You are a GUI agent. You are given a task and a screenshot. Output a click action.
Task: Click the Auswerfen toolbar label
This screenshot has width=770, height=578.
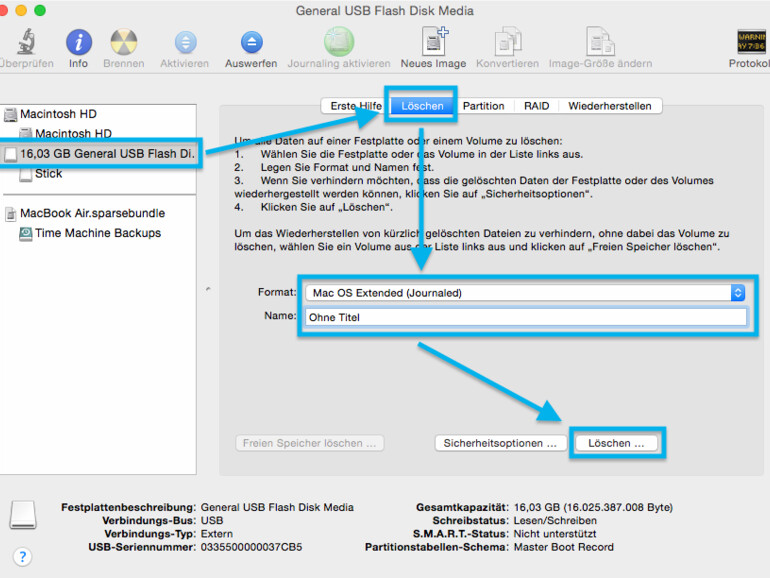pos(251,63)
